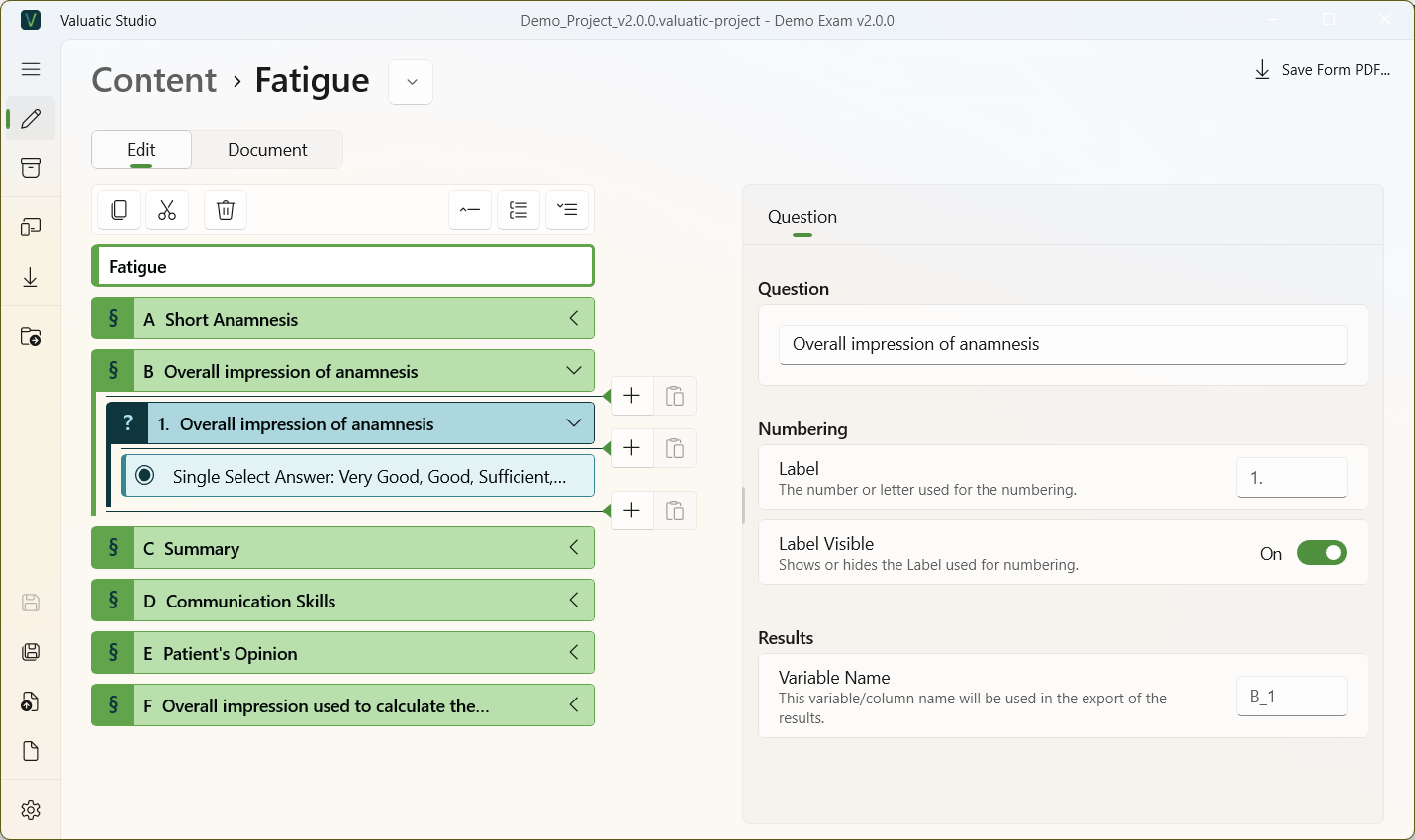
Task: Click paste icon beside question 1 row
Action: (x=675, y=448)
